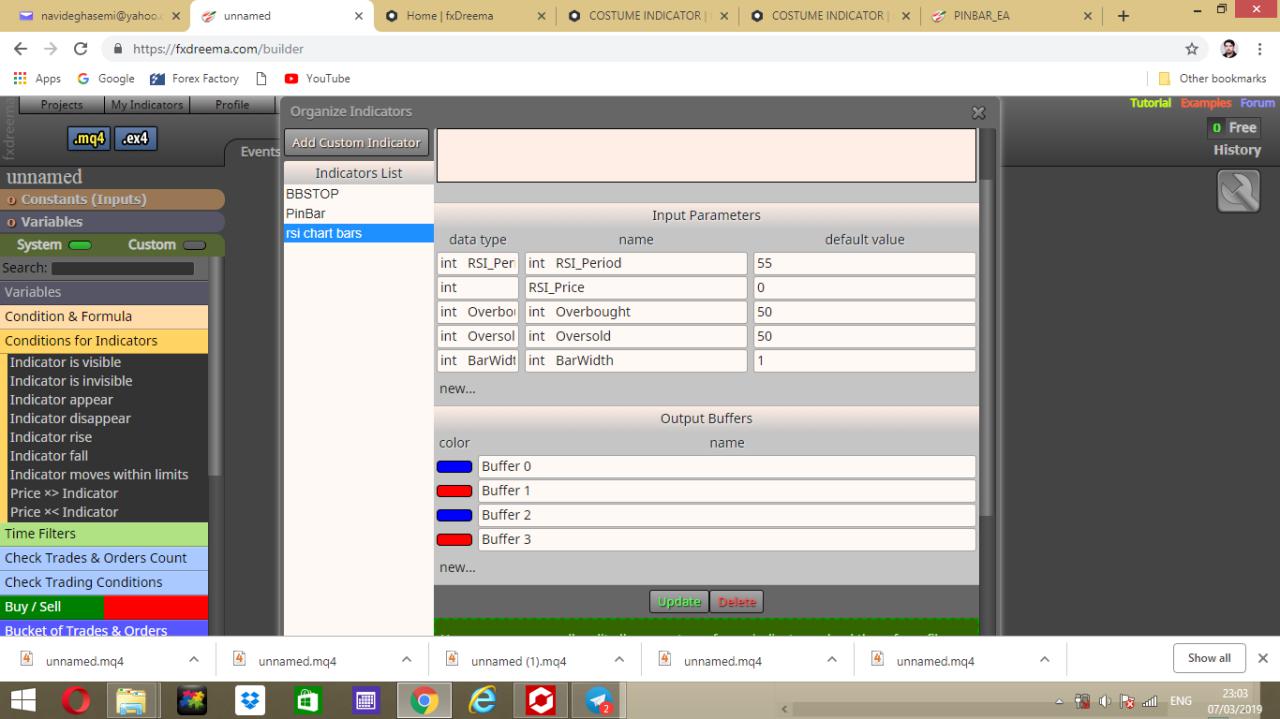Open Chrome taskbar icon
1280x719 pixels.
tap(424, 702)
